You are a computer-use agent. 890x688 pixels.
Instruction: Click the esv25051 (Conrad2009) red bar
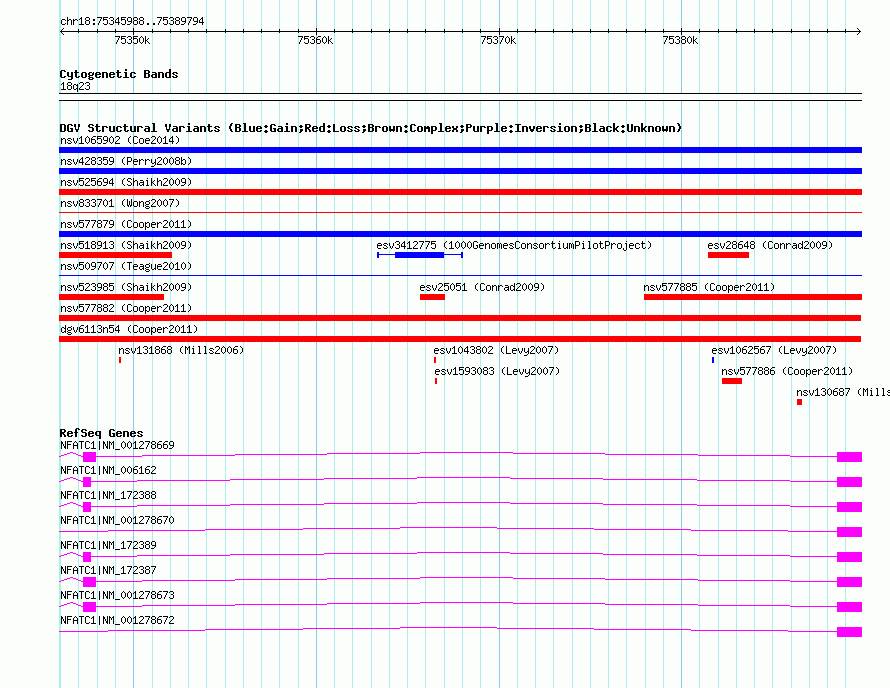click(433, 297)
